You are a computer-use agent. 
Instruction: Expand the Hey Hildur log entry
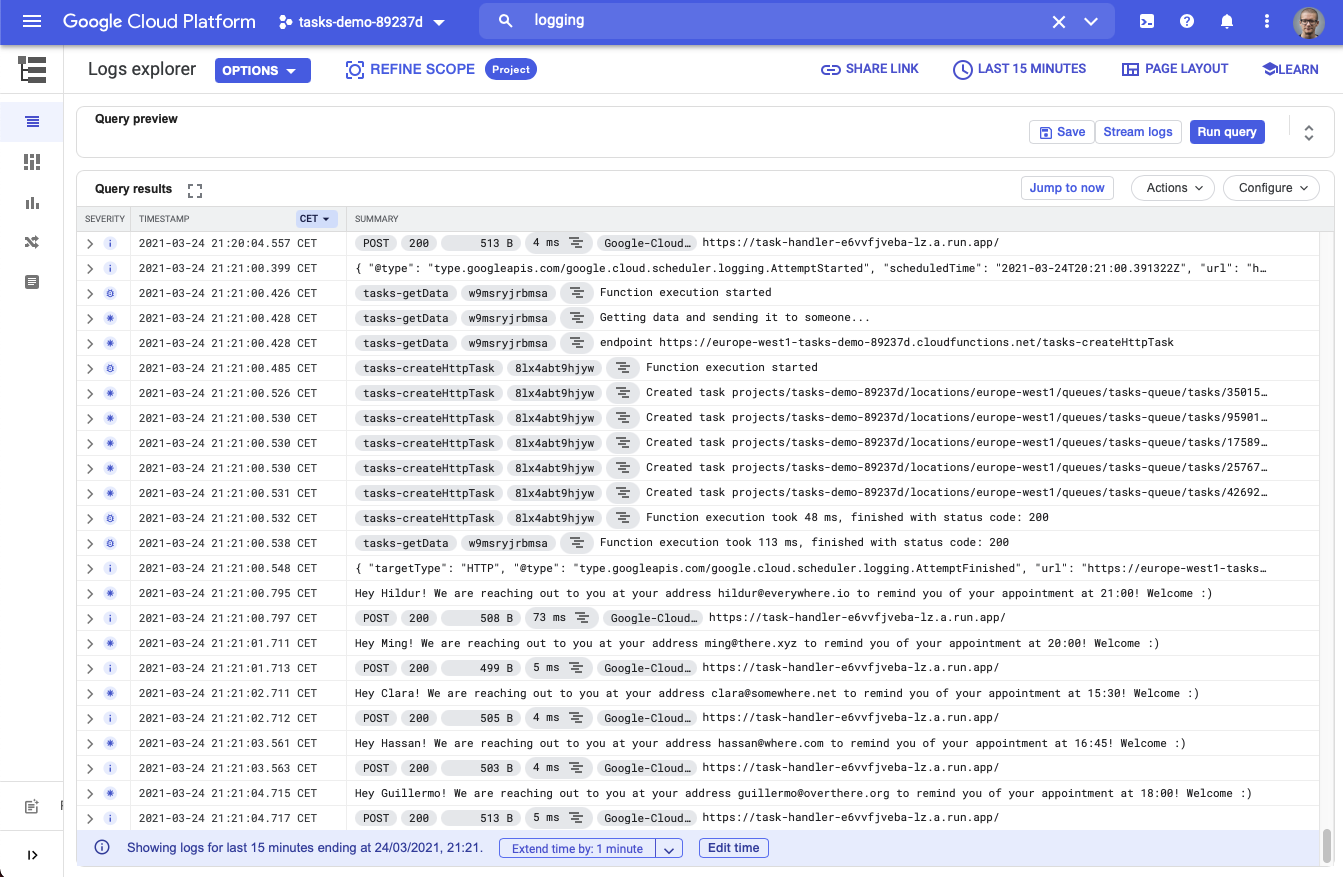90,593
